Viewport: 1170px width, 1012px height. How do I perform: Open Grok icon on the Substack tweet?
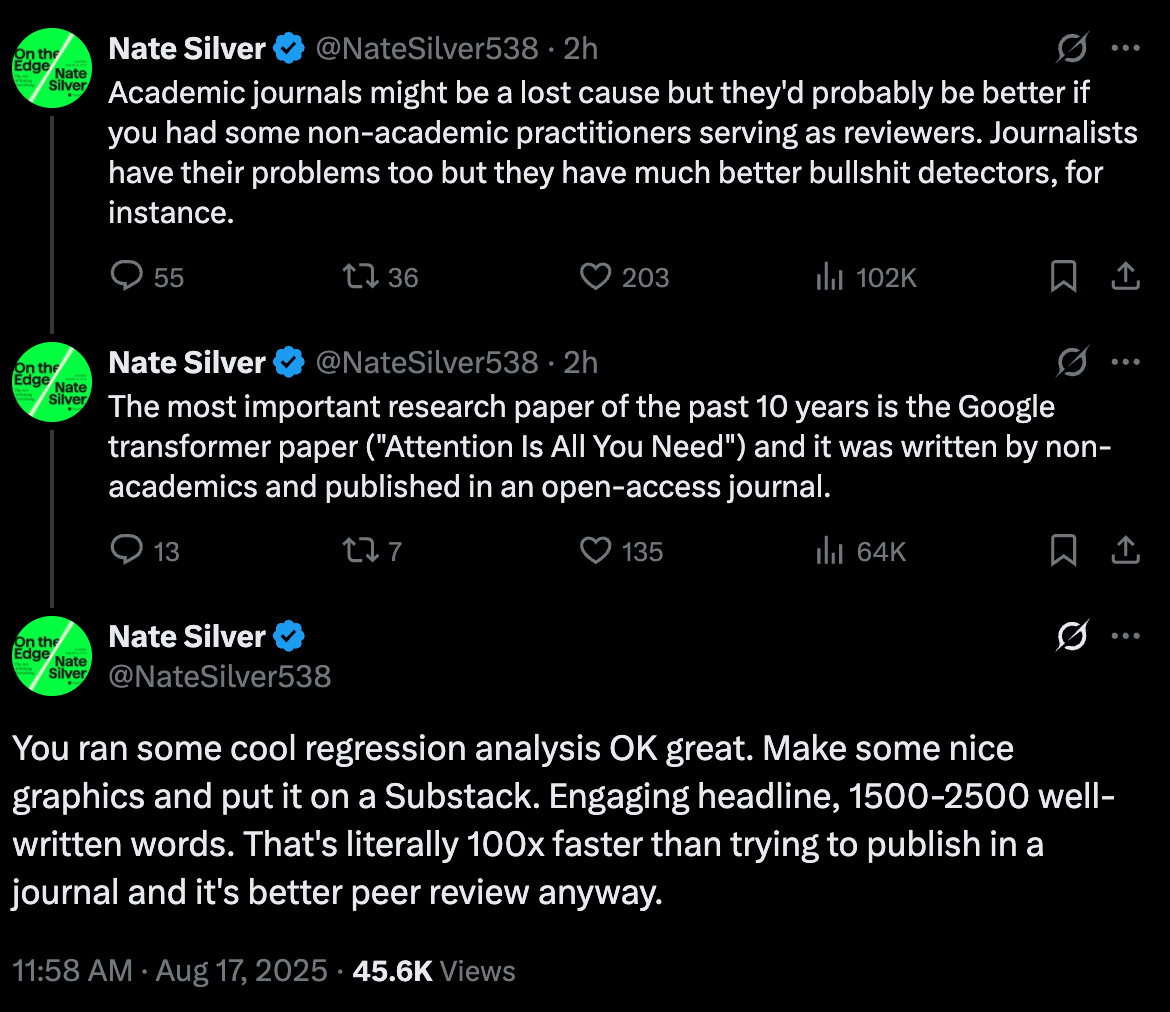point(1072,636)
